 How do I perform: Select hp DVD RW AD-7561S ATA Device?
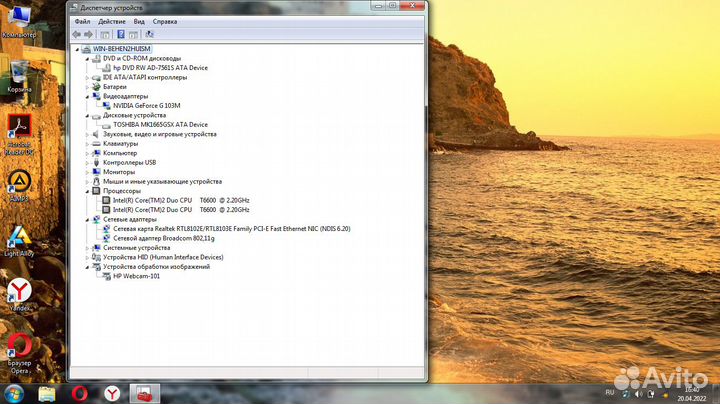(160, 67)
